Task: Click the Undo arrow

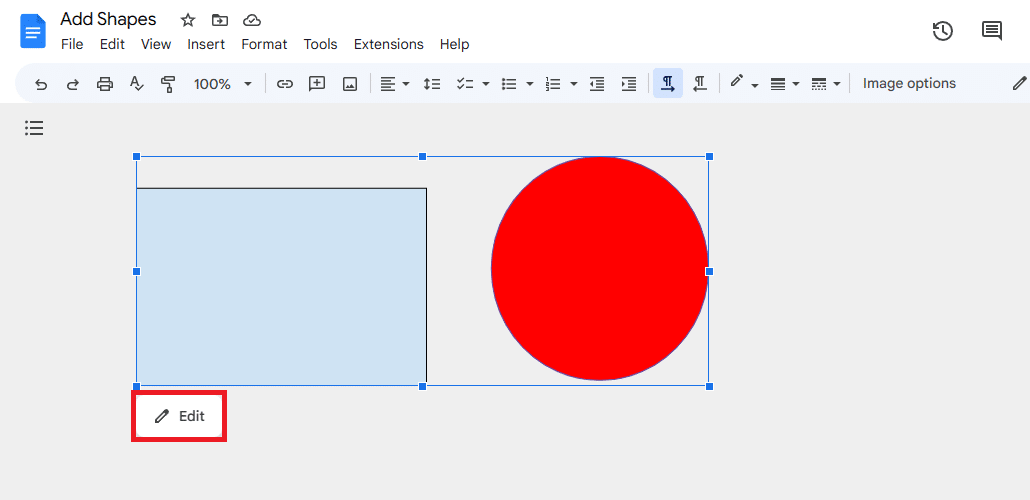Action: pyautogui.click(x=41, y=84)
